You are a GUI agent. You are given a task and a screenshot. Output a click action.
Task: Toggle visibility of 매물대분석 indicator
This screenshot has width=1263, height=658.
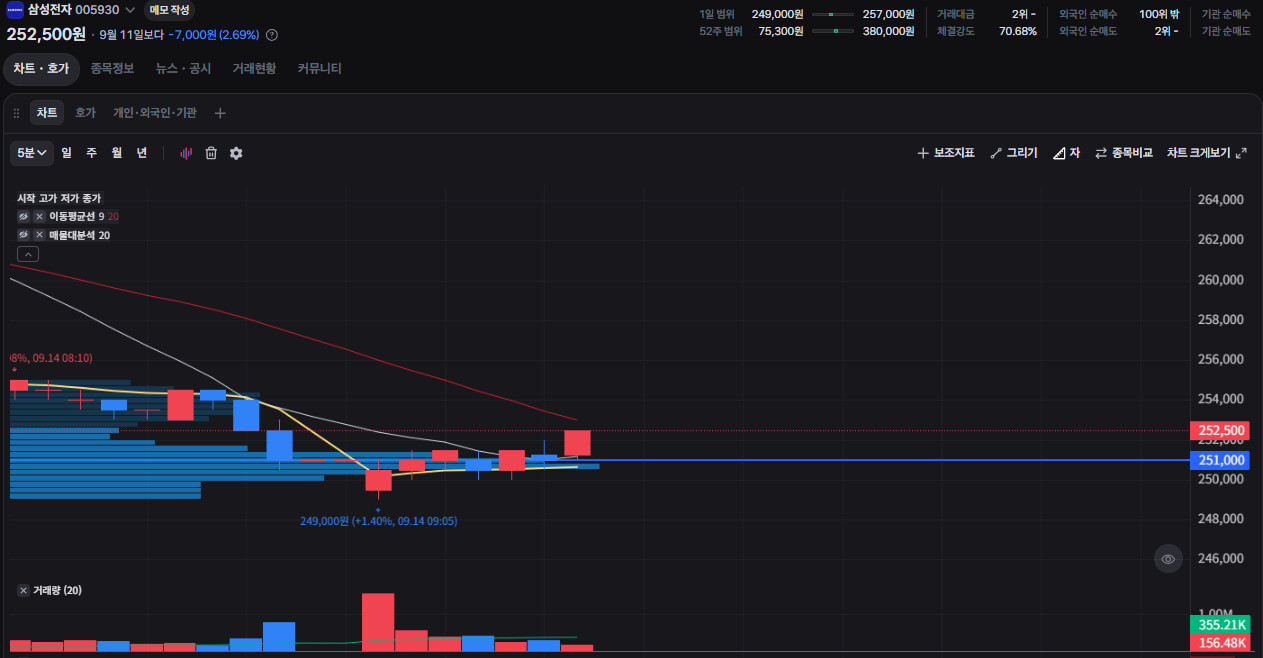(23, 235)
